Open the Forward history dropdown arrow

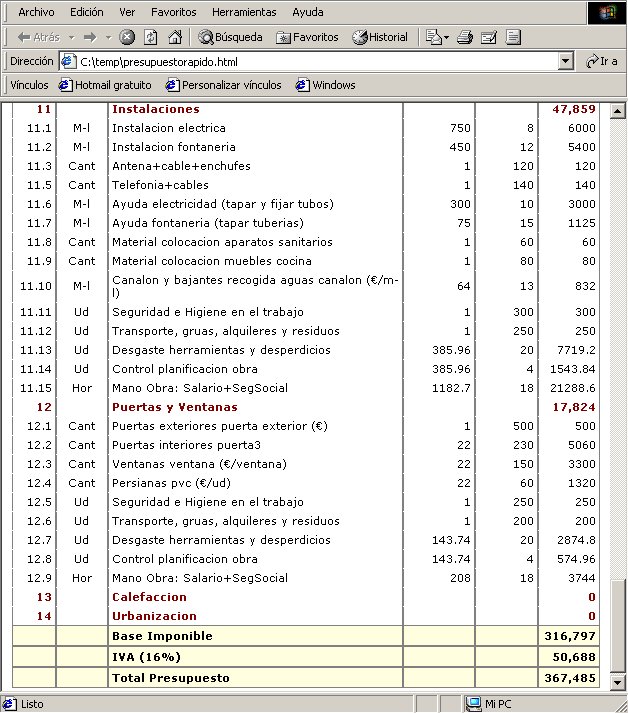click(108, 38)
